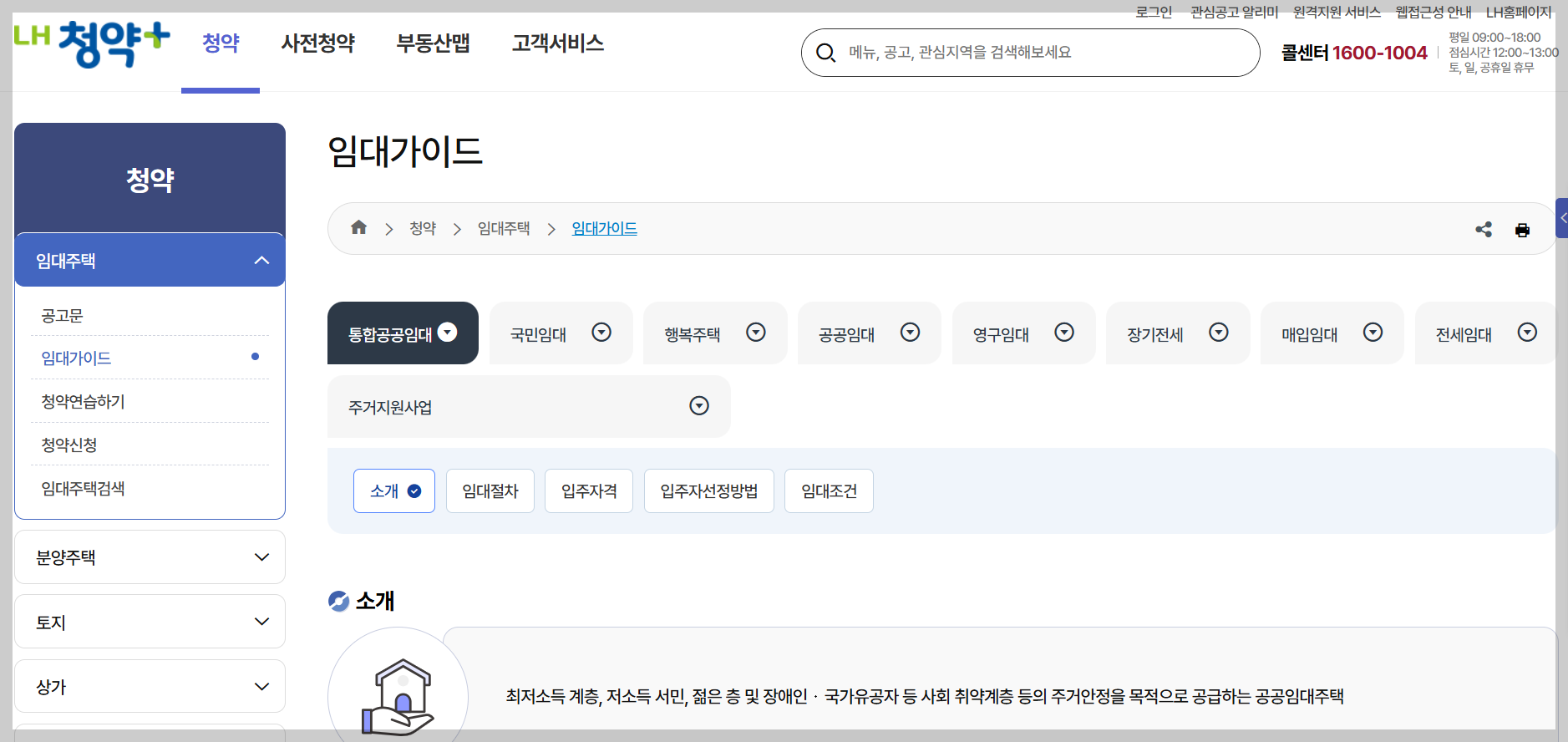Open 원격지원 서비스 link

[x=1337, y=12]
